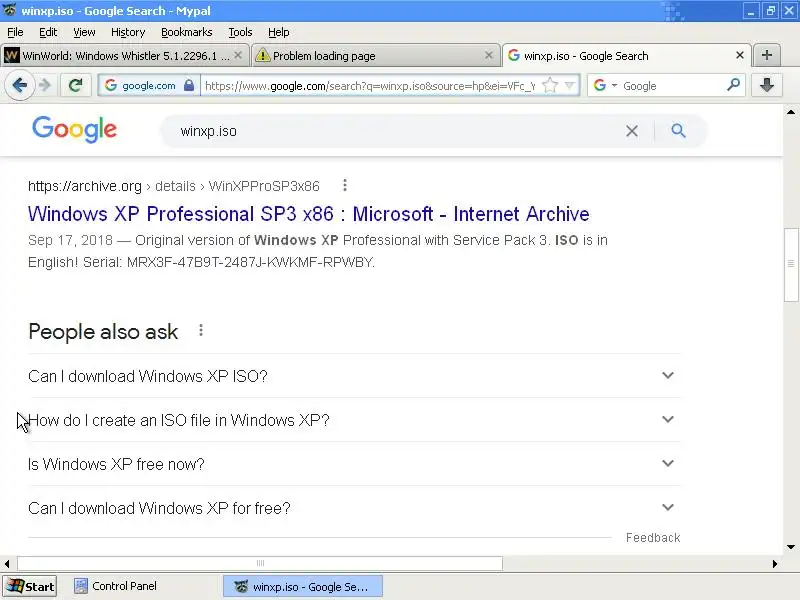Click the https://archive.org breadcrumb URL
800x600 pixels.
pos(85,186)
